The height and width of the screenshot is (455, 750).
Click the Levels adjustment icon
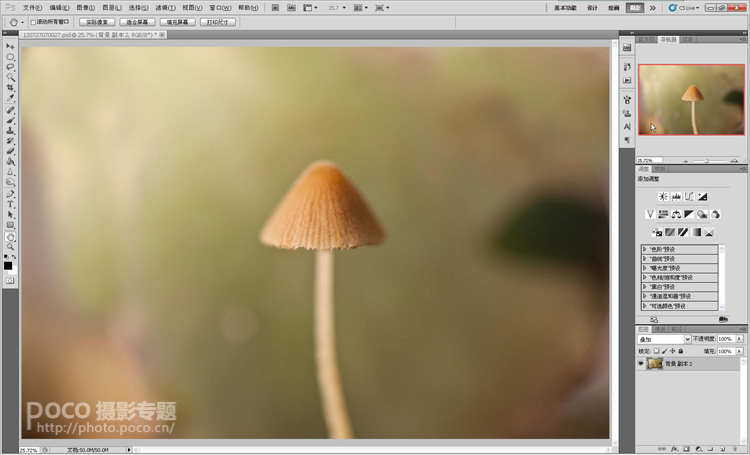click(676, 196)
